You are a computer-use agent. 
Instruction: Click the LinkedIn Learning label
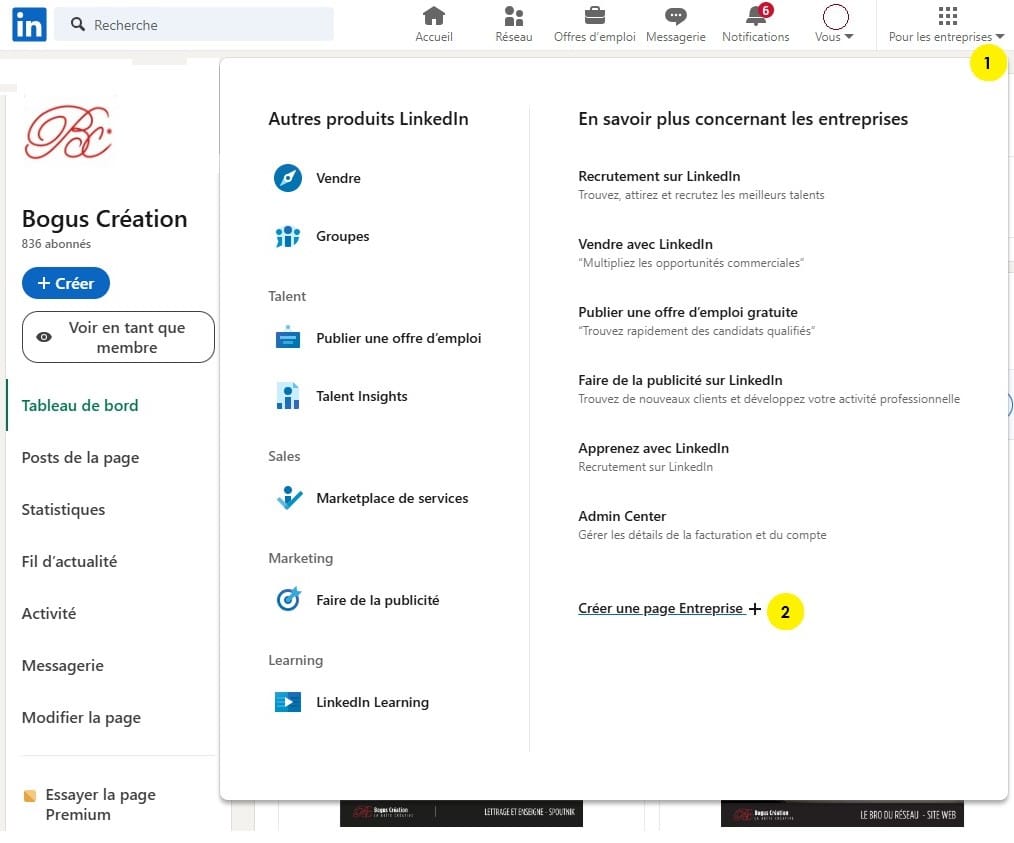pyautogui.click(x=372, y=701)
